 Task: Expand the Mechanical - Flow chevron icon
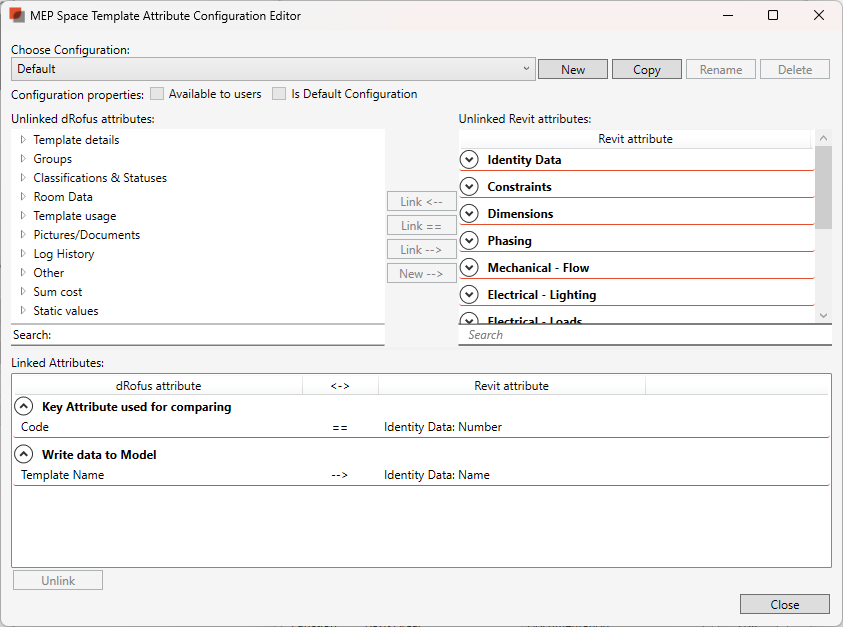coord(469,268)
